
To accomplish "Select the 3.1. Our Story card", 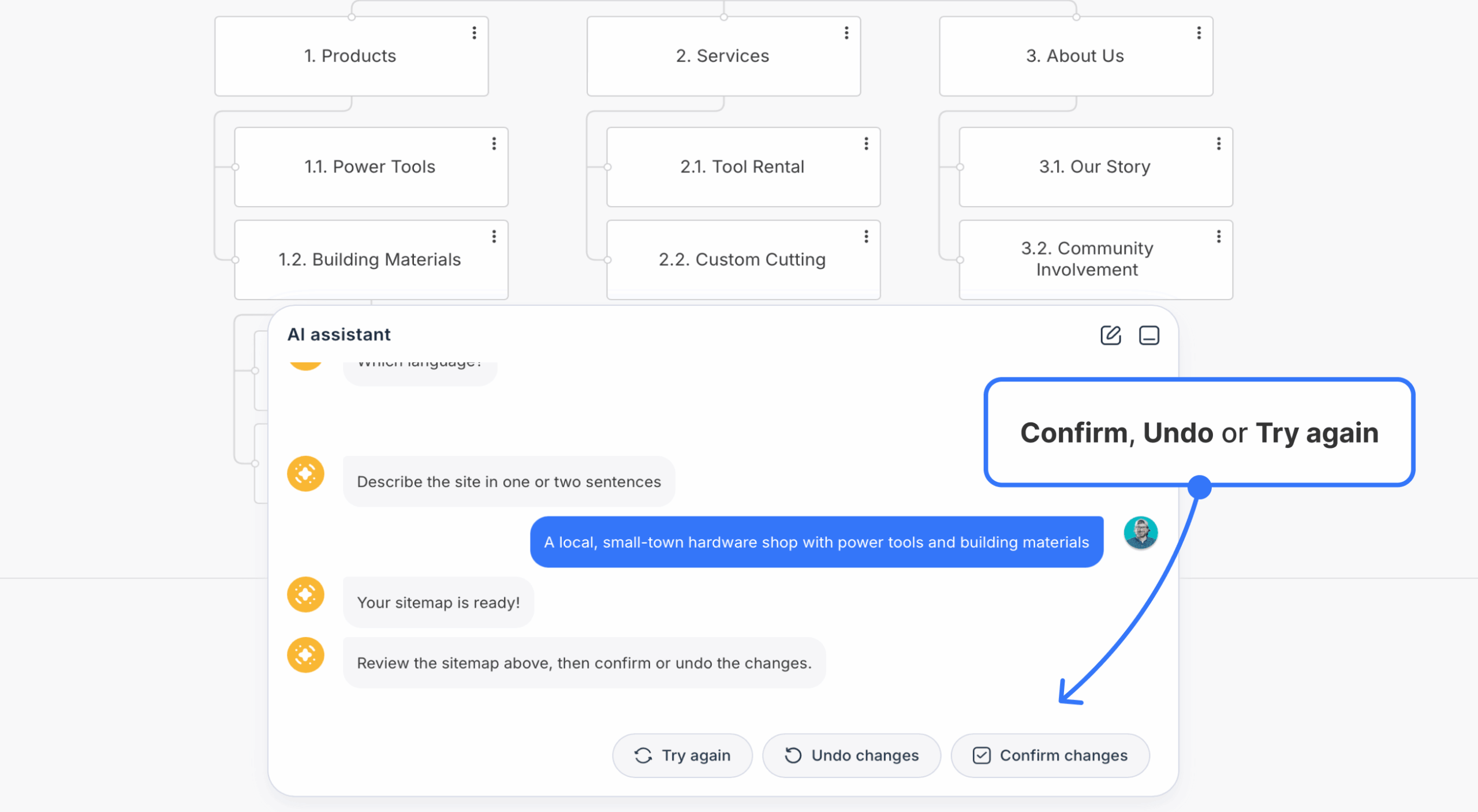I will [1095, 167].
